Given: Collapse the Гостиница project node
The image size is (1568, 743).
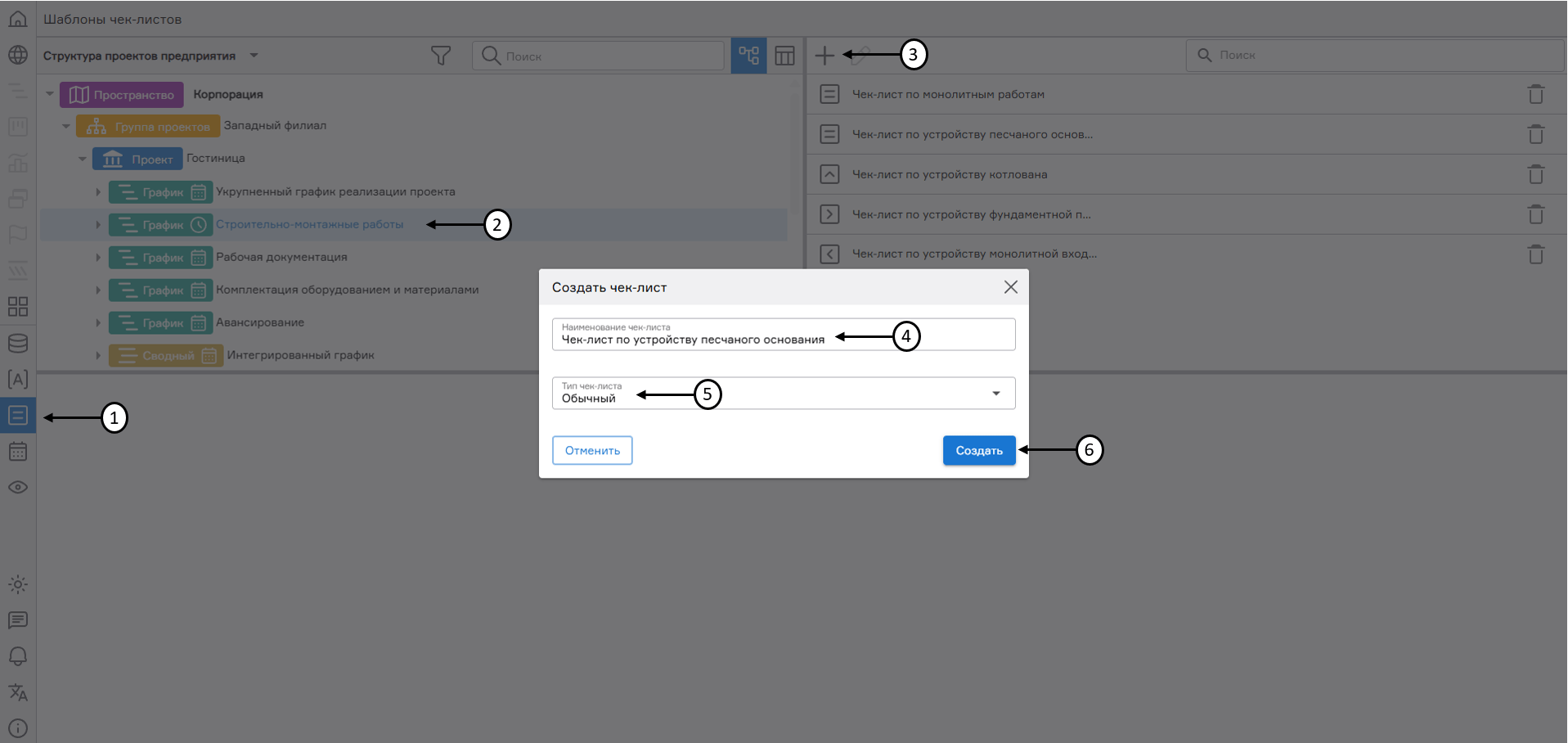Looking at the screenshot, I should [x=83, y=159].
